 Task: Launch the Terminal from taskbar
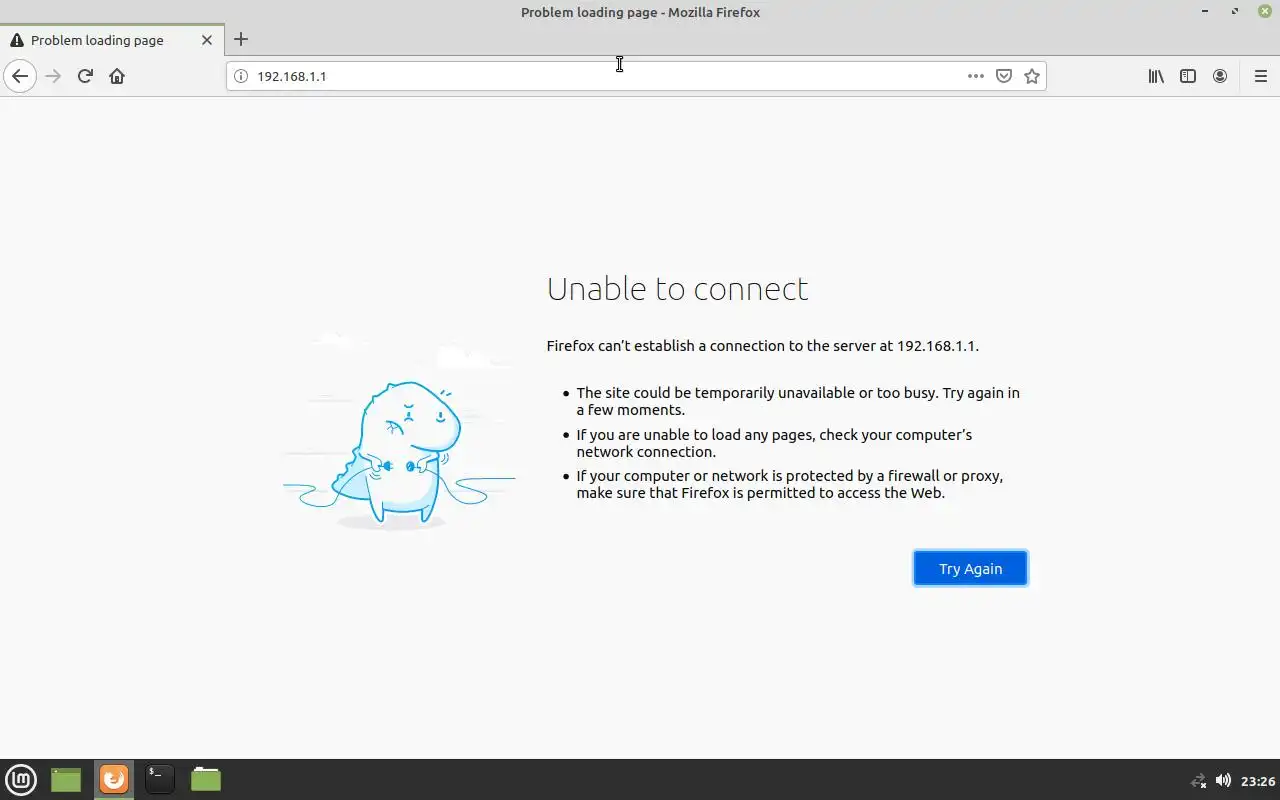(159, 779)
